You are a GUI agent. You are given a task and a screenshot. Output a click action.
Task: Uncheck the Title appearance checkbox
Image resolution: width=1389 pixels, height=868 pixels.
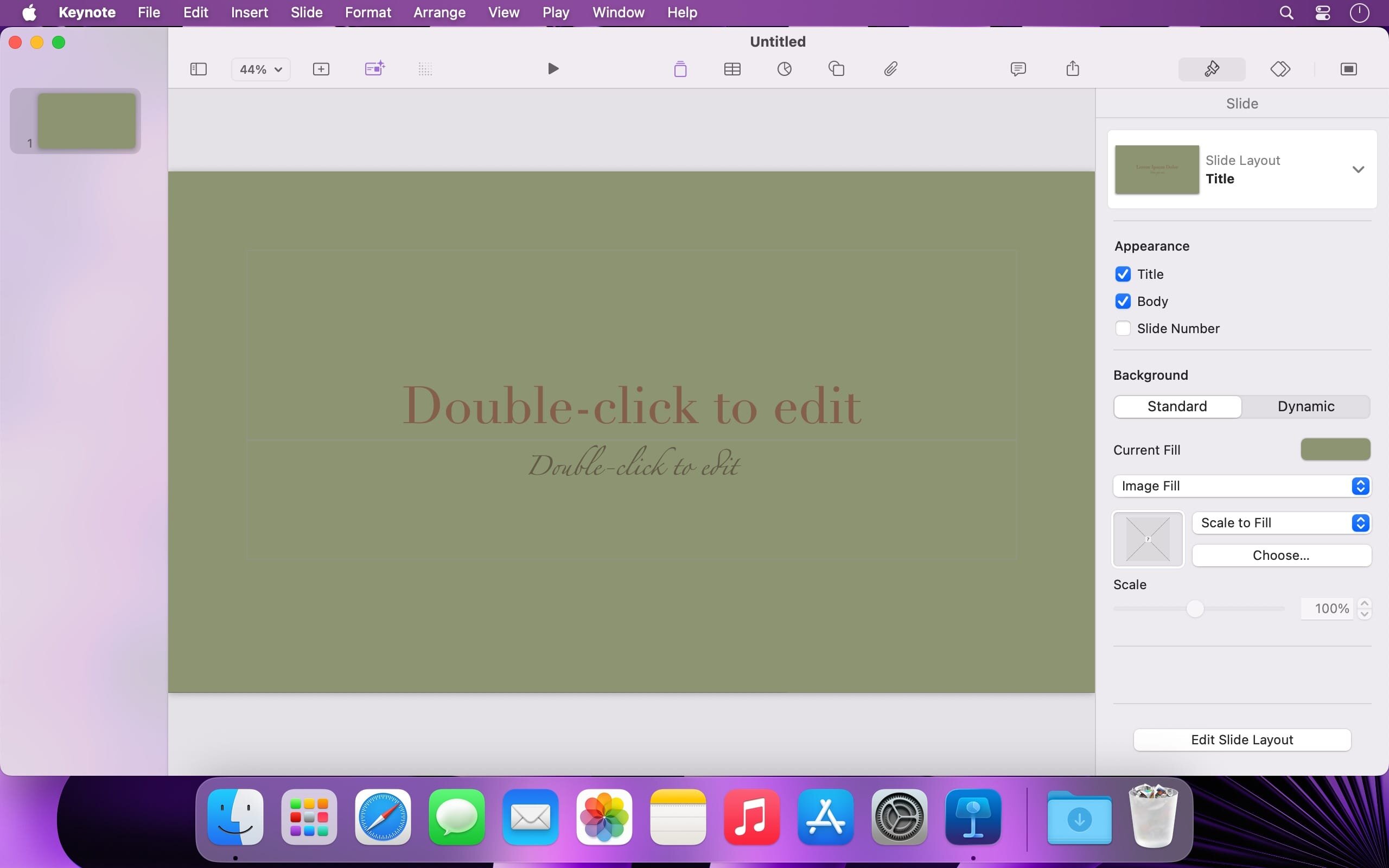(1123, 274)
